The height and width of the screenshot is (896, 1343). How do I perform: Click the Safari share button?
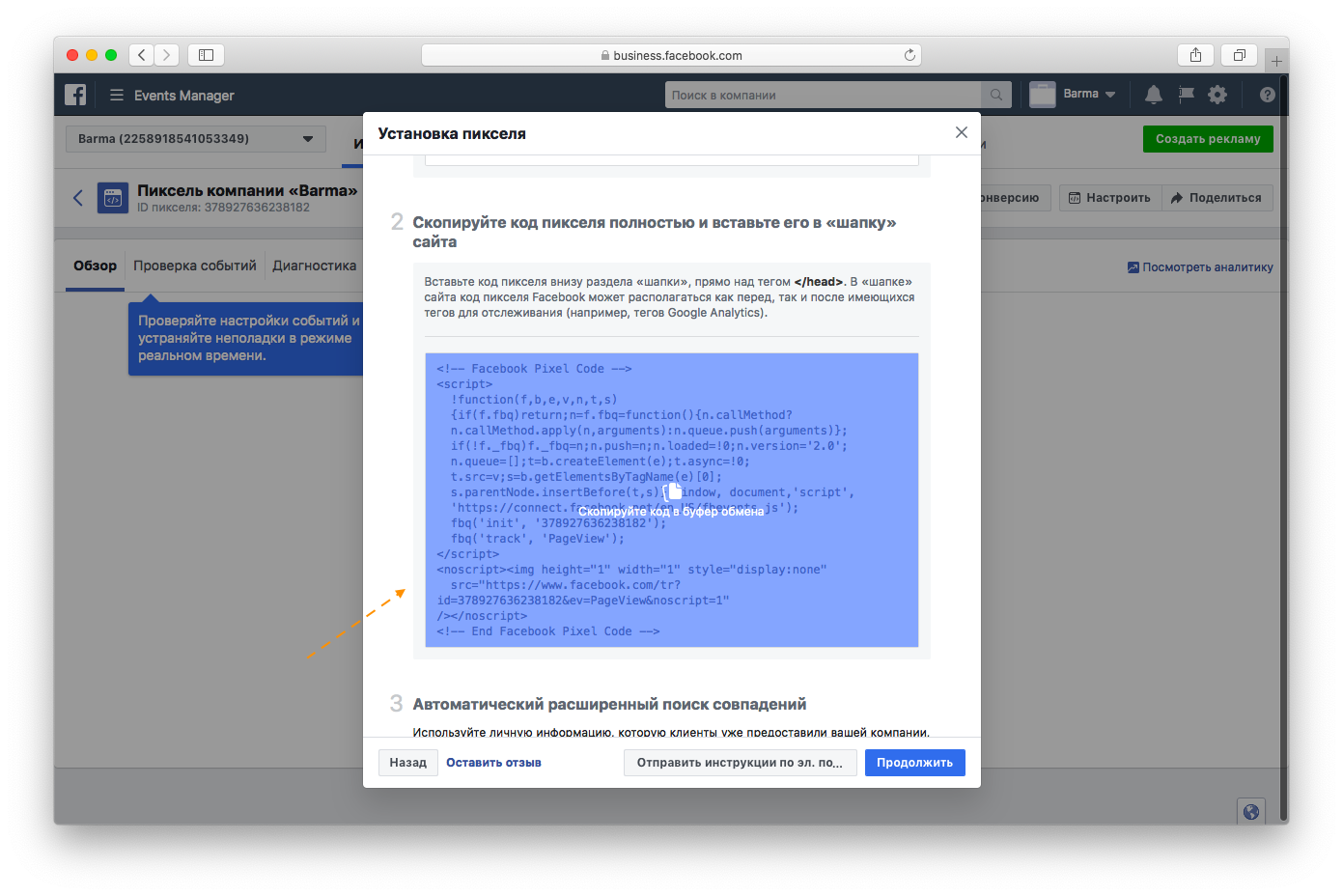pyautogui.click(x=1195, y=55)
